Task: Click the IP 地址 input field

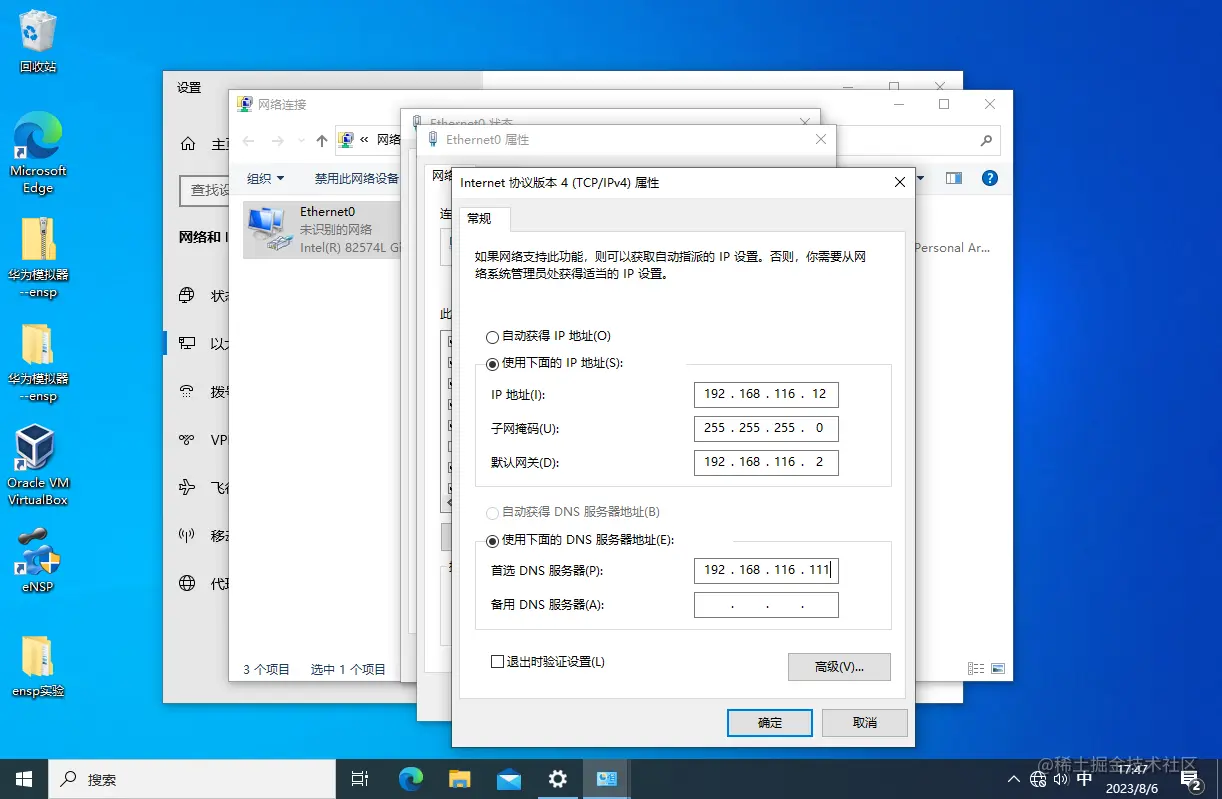Action: [766, 395]
